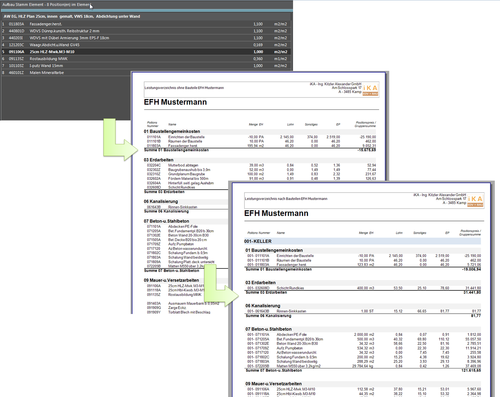The image size is (500, 397).
Task: Click the IKA logo on the first report
Action: pos(371,90)
